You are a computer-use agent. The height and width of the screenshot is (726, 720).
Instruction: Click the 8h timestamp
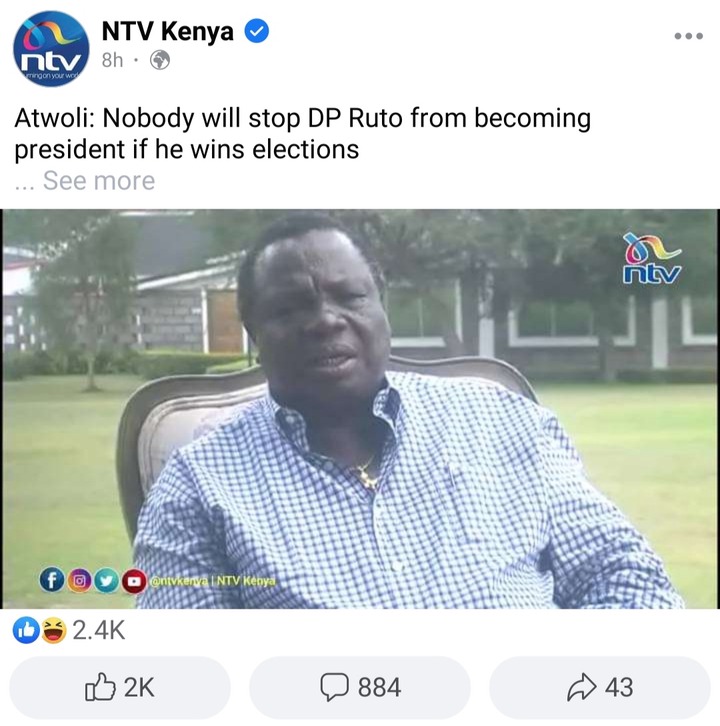(113, 60)
